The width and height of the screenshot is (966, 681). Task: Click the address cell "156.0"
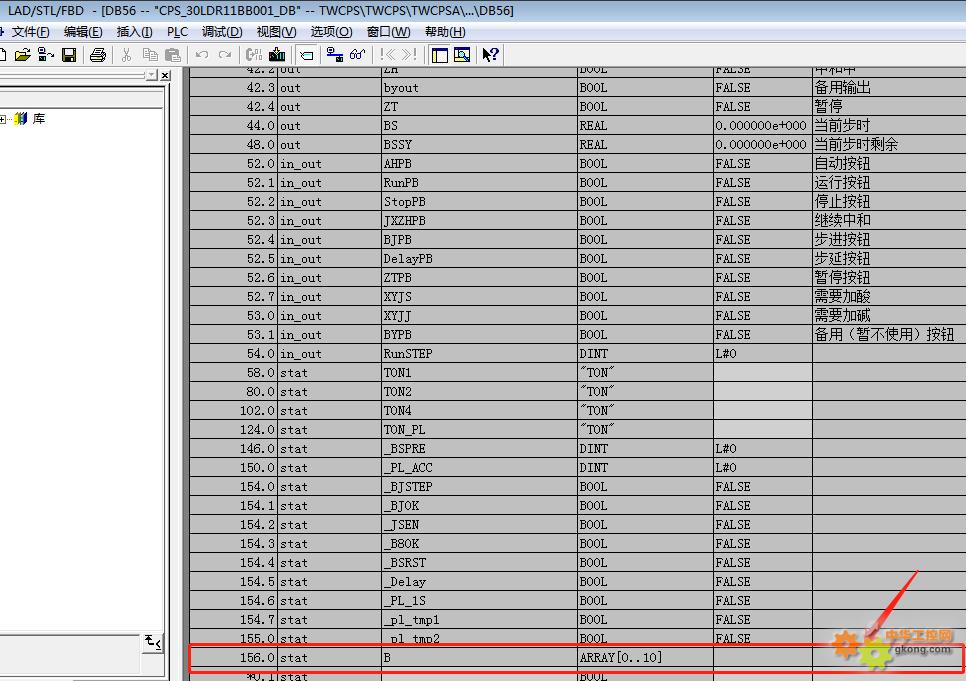click(x=233, y=658)
